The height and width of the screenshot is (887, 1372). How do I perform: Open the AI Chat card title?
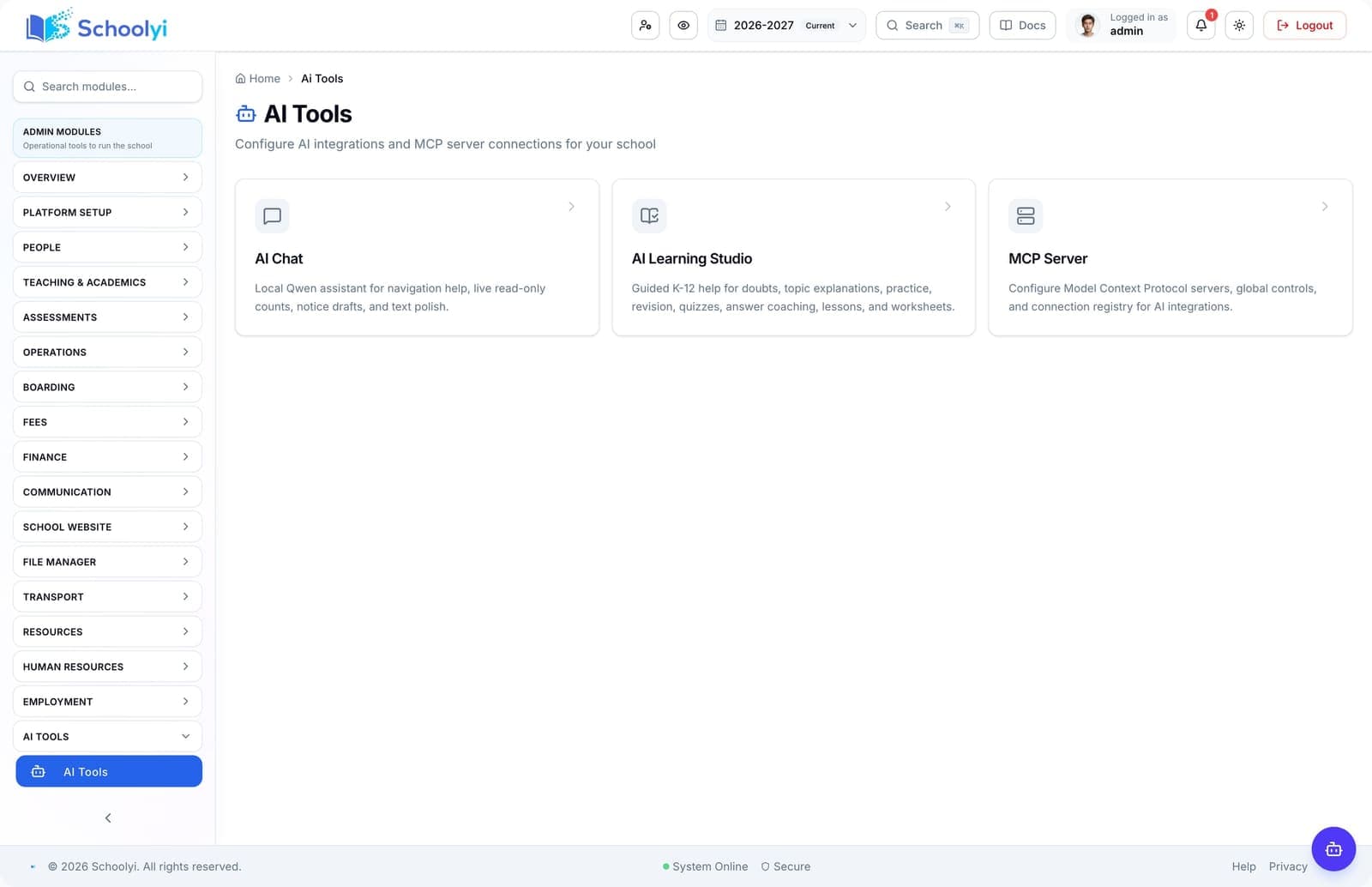click(x=279, y=258)
